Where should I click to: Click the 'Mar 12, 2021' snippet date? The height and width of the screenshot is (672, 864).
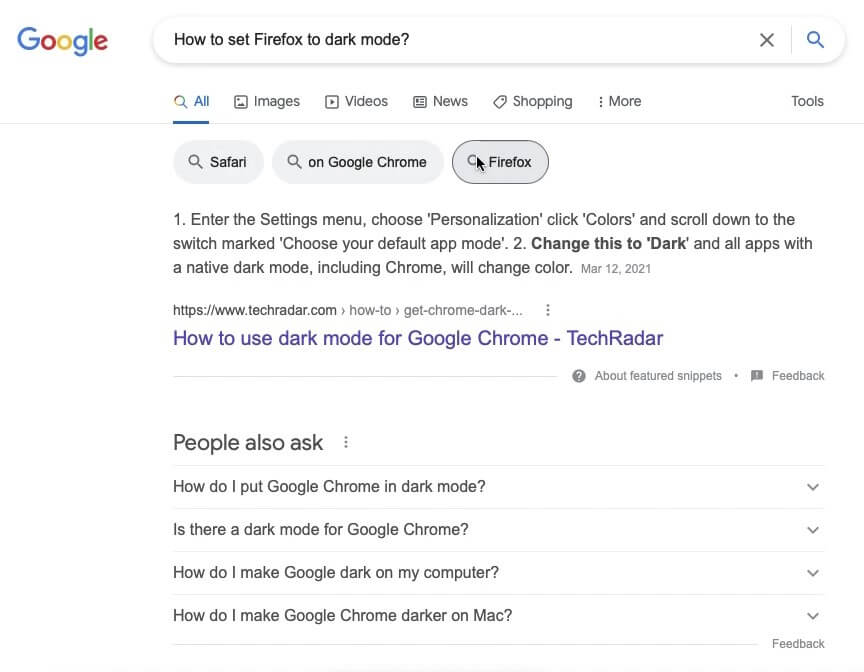click(615, 269)
